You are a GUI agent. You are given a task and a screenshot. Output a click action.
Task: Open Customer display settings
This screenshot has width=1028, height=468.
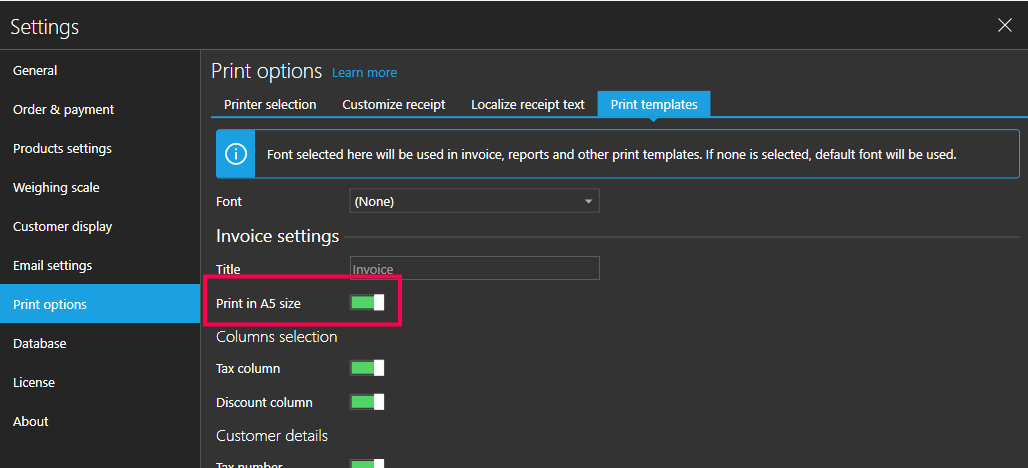click(x=62, y=227)
